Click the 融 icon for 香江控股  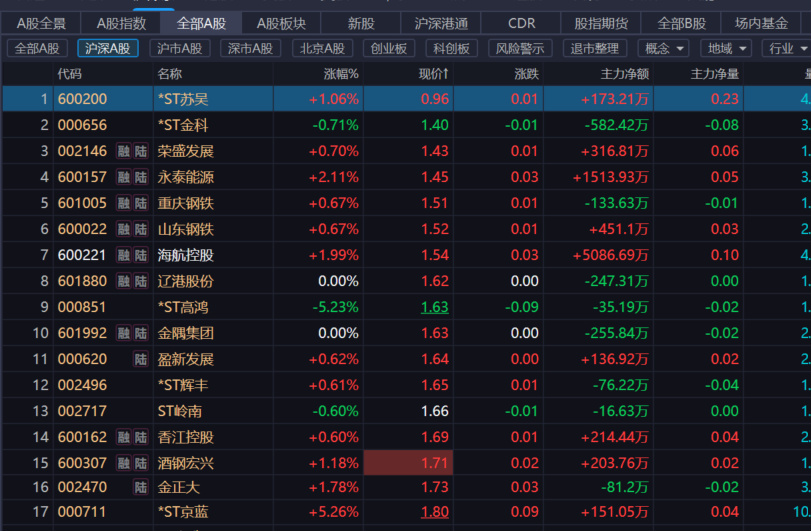124,437
